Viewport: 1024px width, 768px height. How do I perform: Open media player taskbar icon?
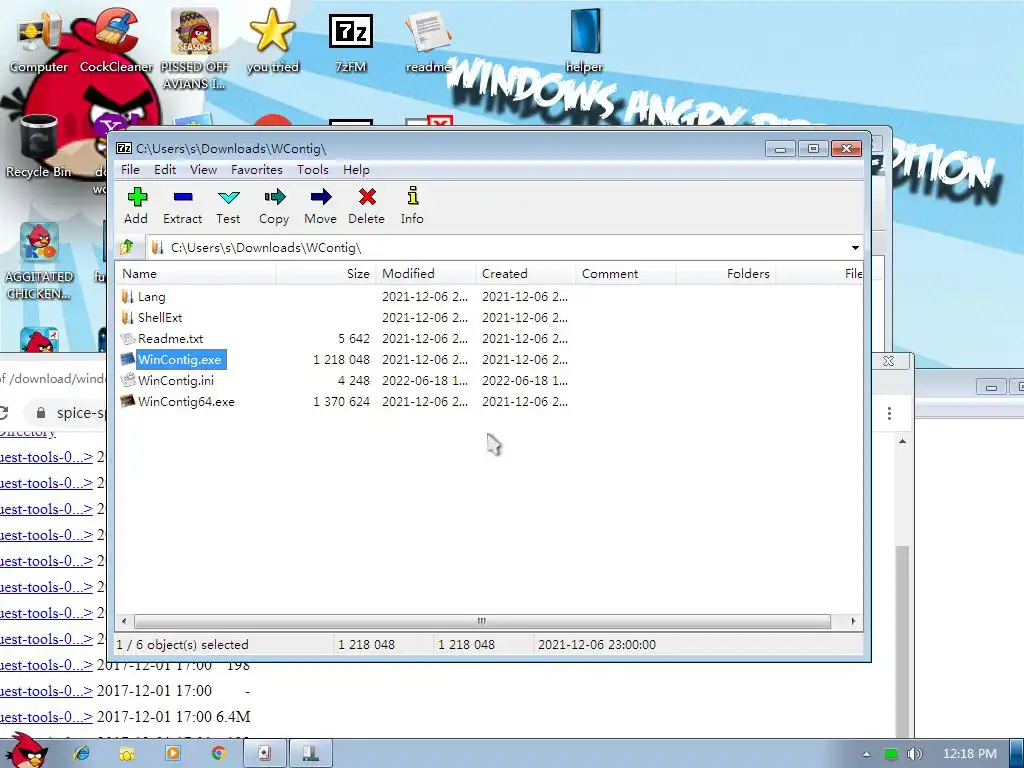point(172,753)
